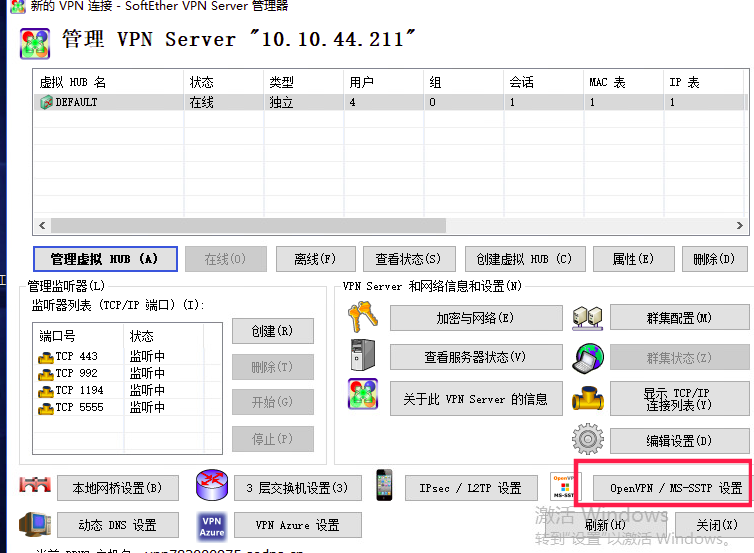Select TCP 1194 listener row
754x553 pixels.
127,390
